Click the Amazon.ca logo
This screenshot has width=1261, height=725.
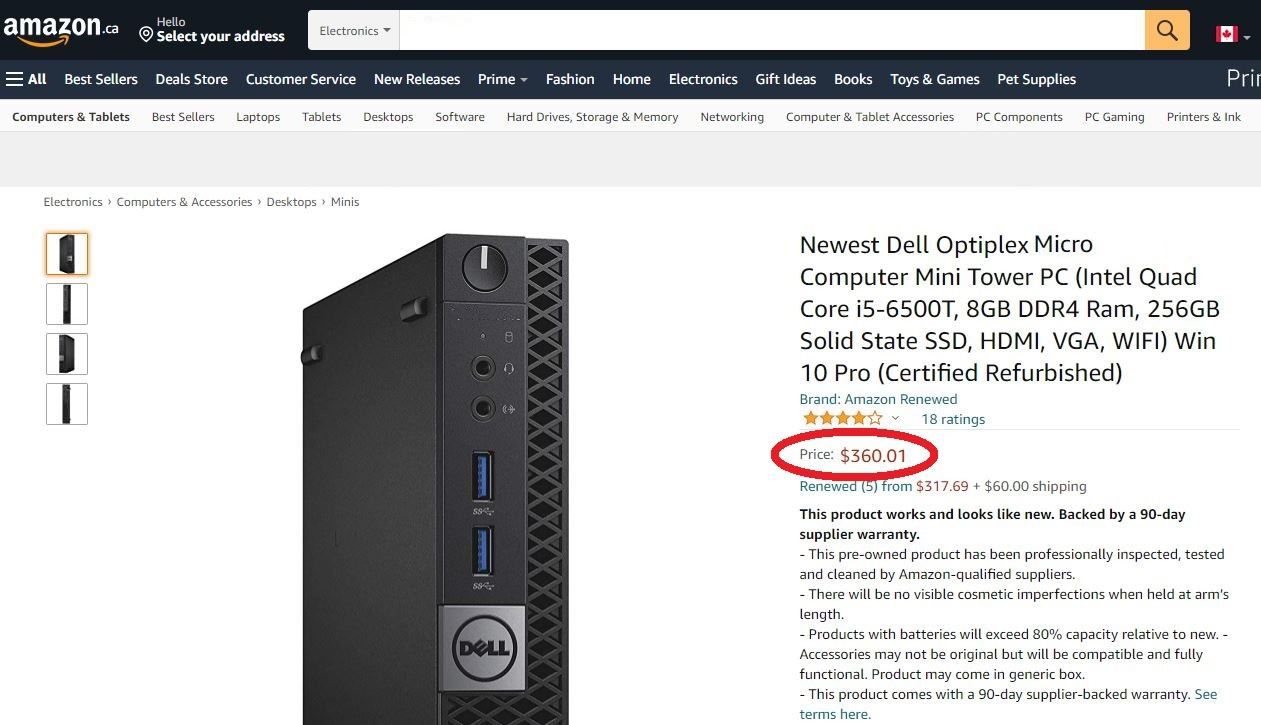pos(60,30)
